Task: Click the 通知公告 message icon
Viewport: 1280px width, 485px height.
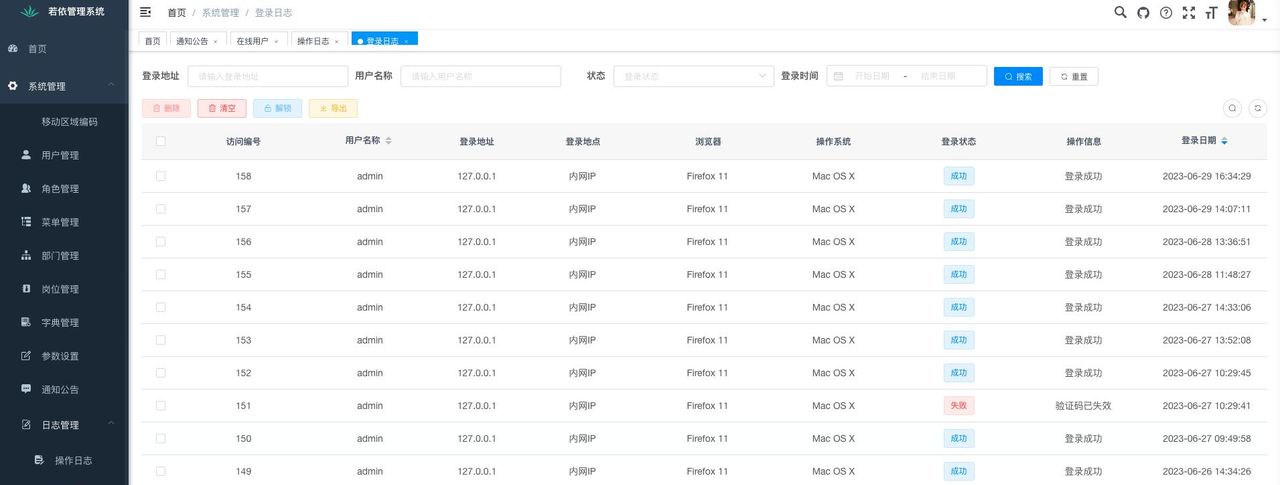Action: click(x=26, y=389)
